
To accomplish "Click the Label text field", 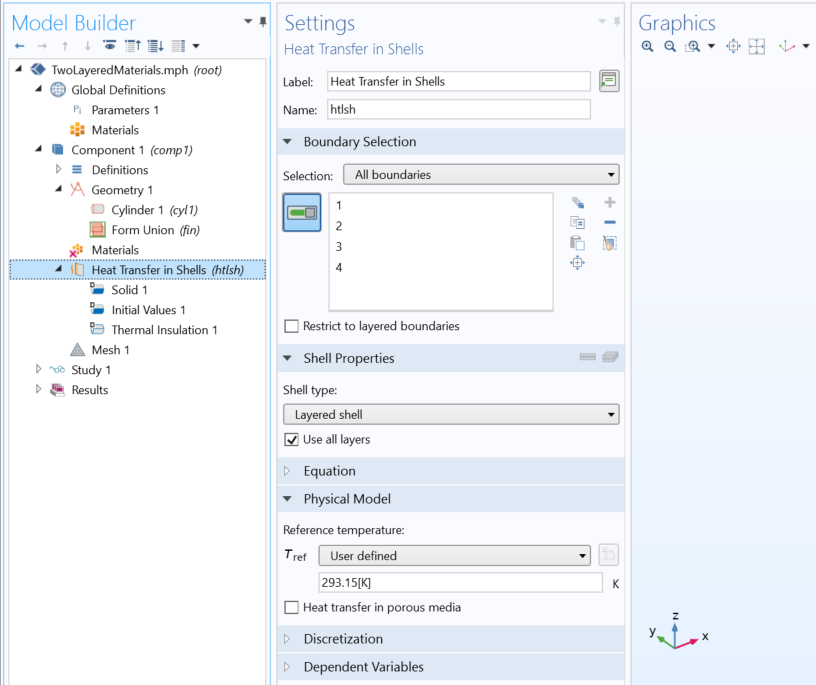I will coord(459,82).
